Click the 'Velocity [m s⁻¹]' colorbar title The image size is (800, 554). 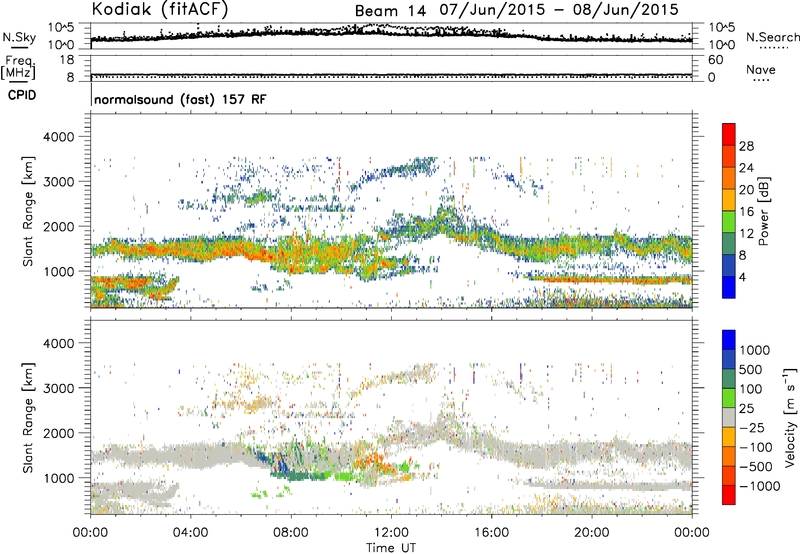point(790,418)
